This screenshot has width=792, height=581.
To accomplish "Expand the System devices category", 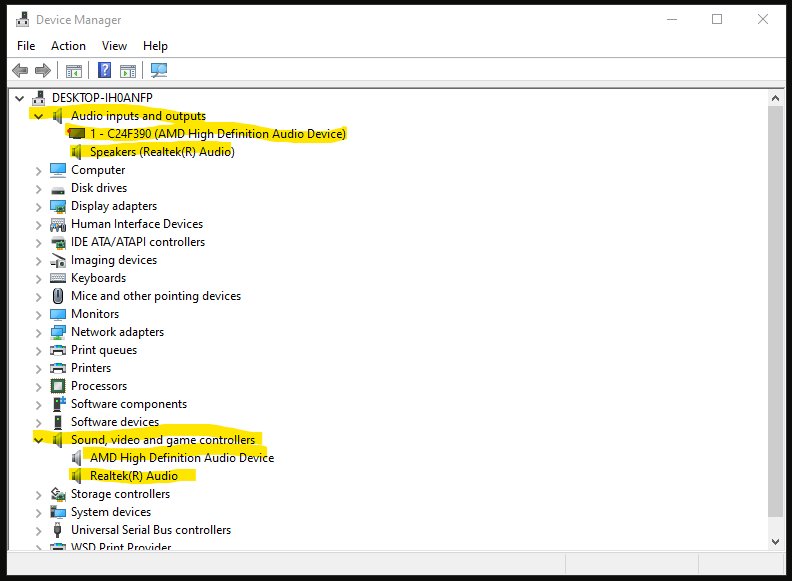I will coord(38,513).
